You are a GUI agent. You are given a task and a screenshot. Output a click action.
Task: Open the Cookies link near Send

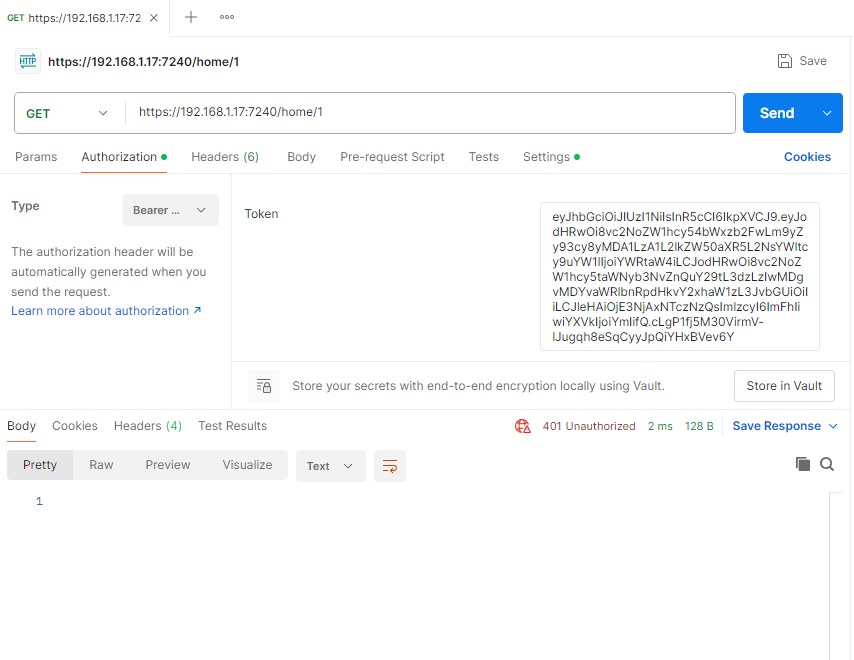coord(807,157)
